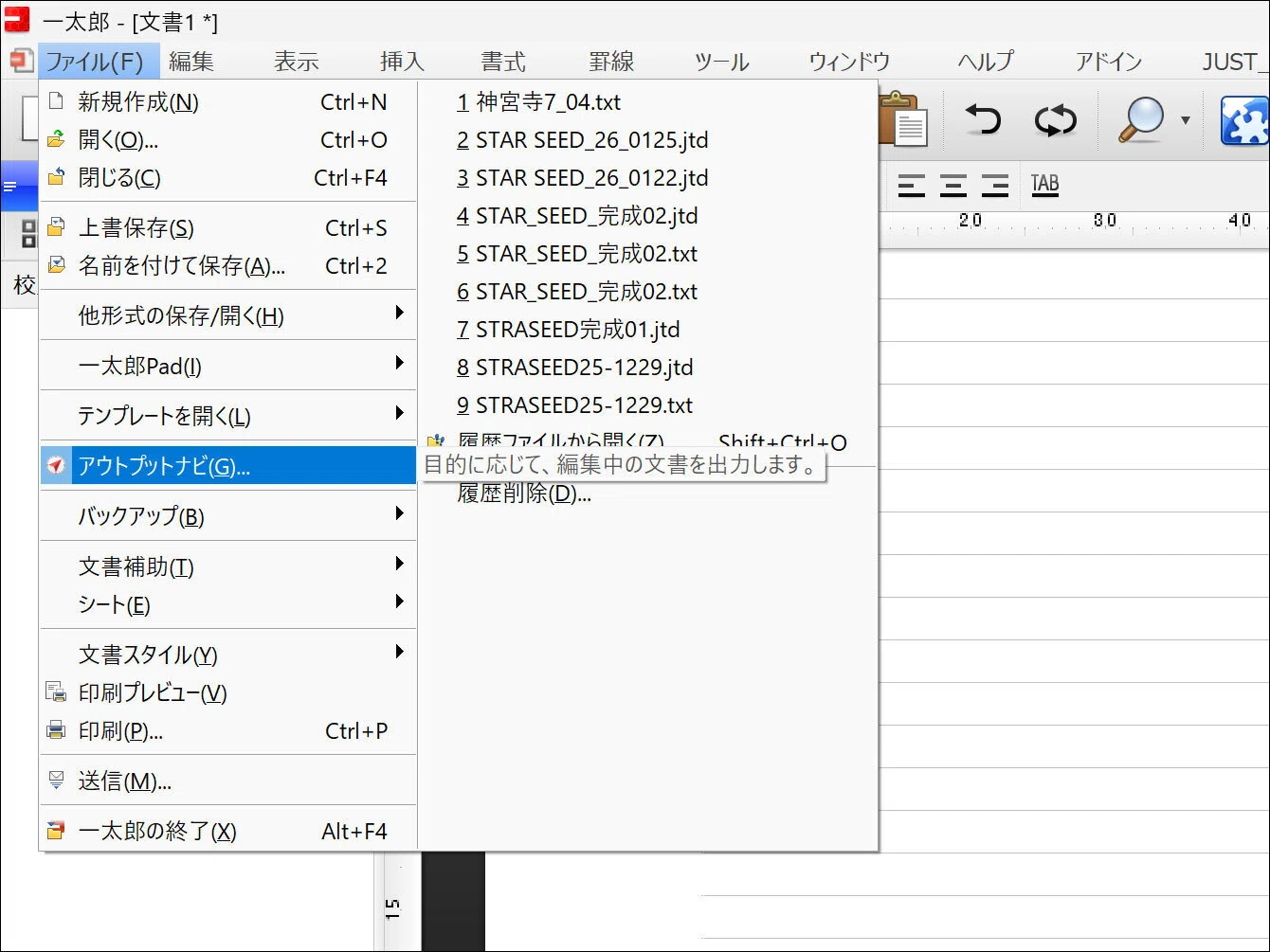The height and width of the screenshot is (952, 1270).
Task: Open the 挿入 menu
Action: (x=402, y=62)
